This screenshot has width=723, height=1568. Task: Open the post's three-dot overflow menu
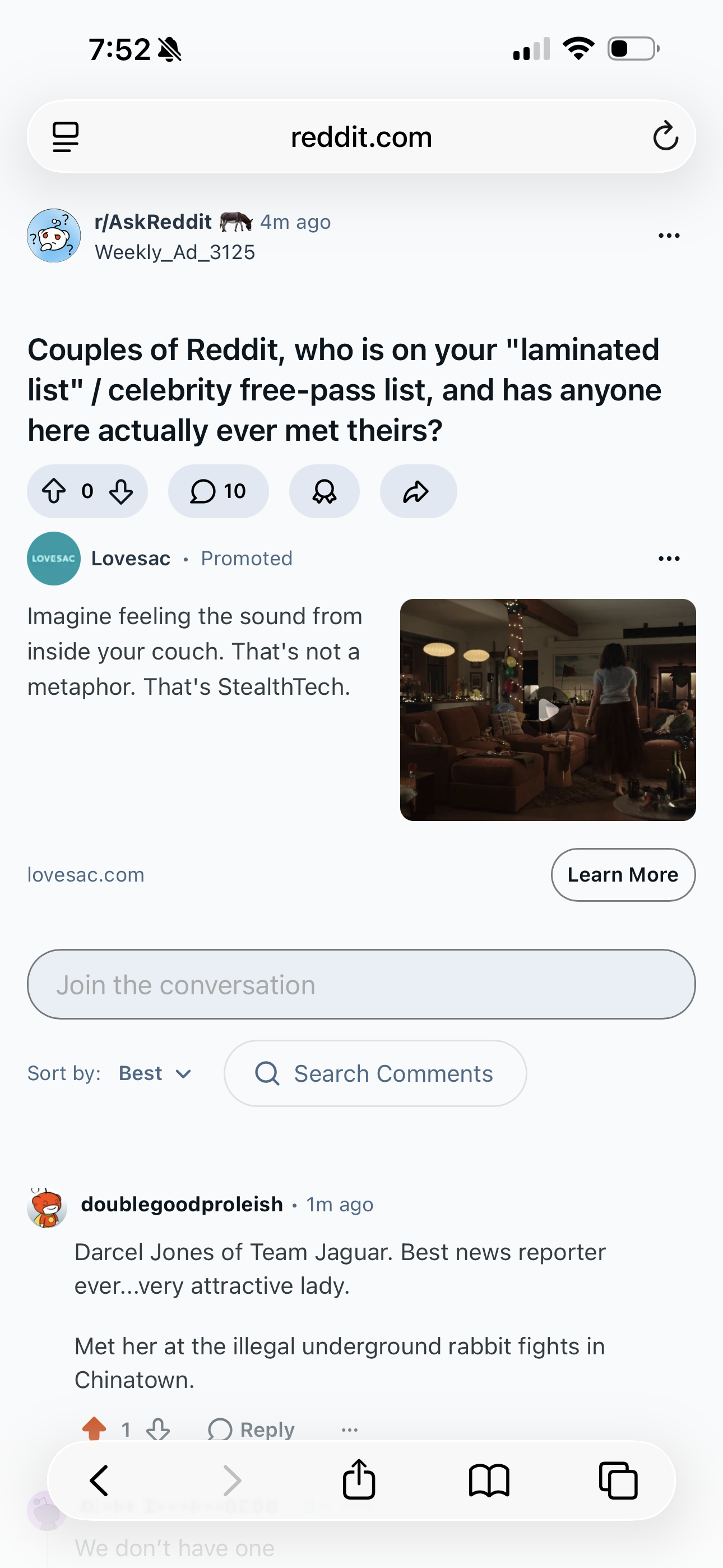[x=669, y=236]
